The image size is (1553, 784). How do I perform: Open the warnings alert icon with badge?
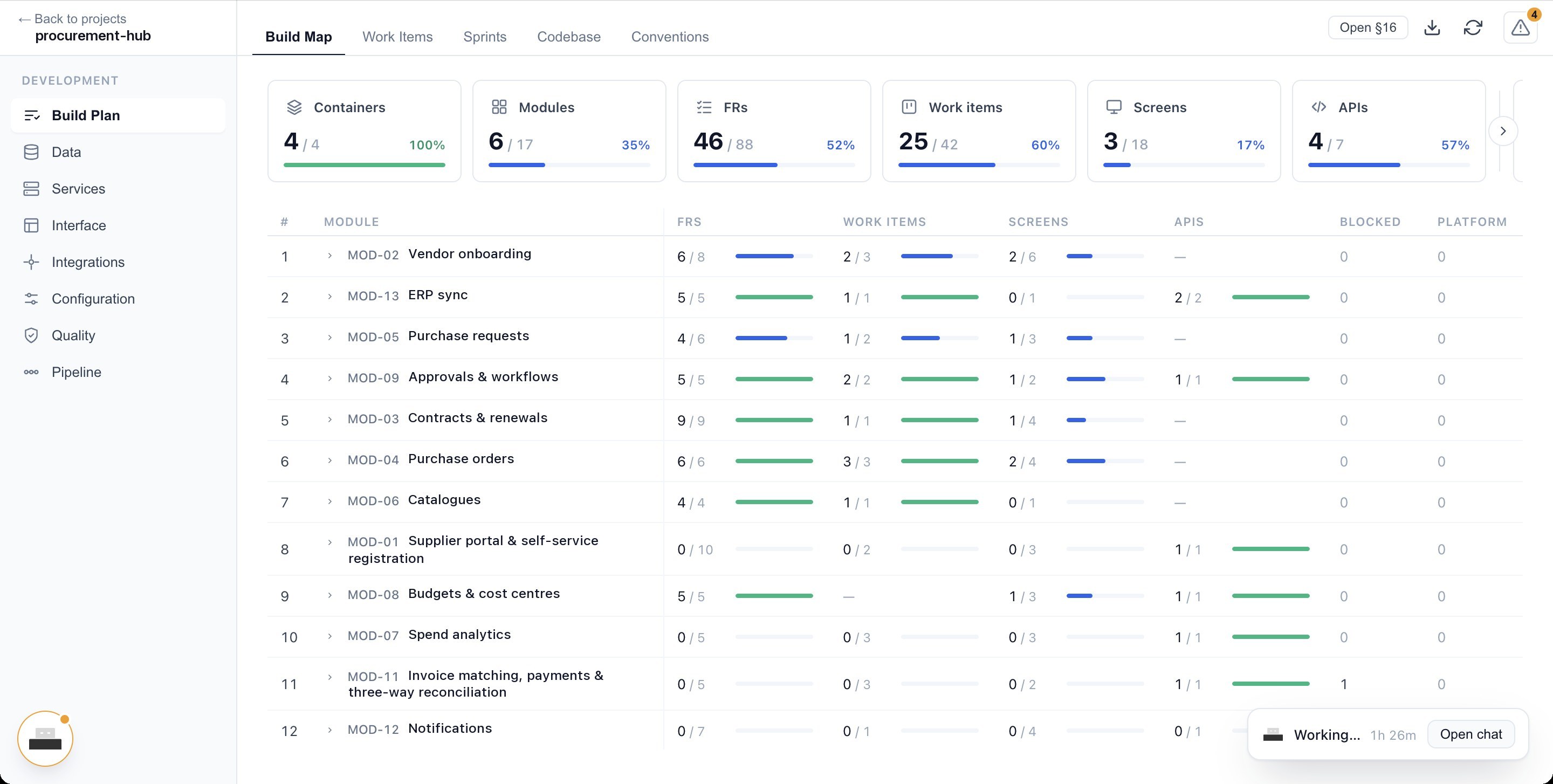[x=1521, y=27]
